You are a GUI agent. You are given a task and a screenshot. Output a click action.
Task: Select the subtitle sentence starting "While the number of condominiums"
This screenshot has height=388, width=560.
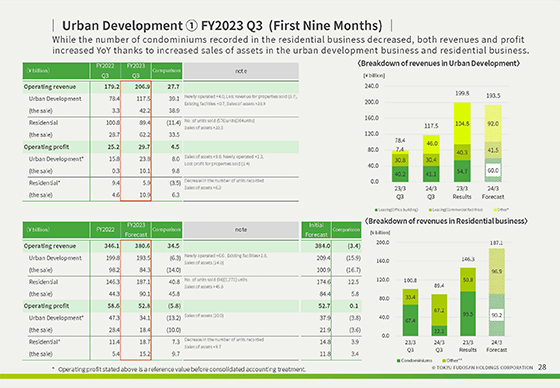click(x=290, y=45)
